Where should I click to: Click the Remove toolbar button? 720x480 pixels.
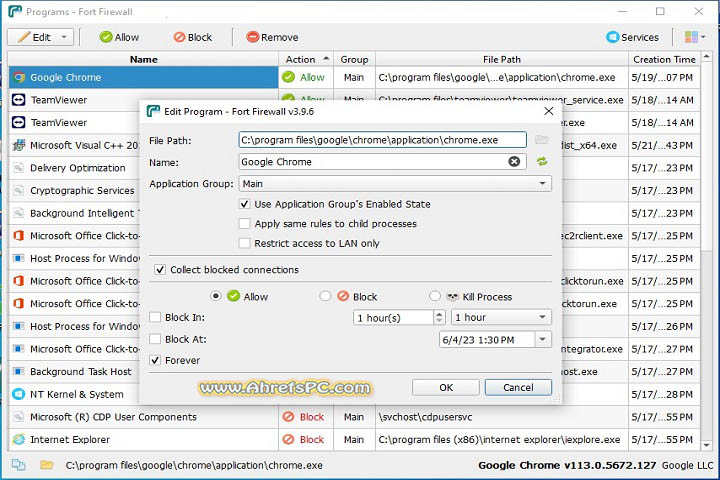pos(272,37)
